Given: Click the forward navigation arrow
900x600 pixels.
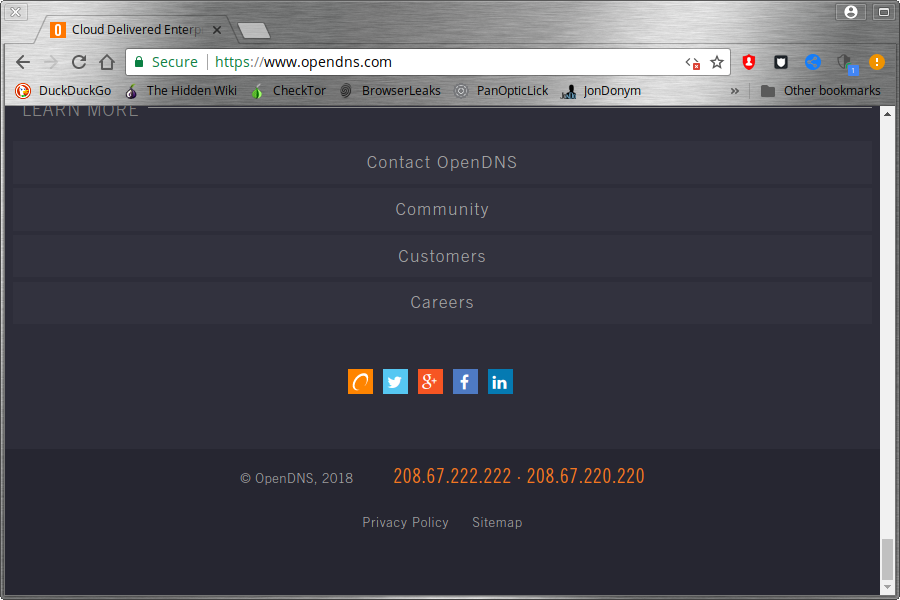Looking at the screenshot, I should [51, 62].
